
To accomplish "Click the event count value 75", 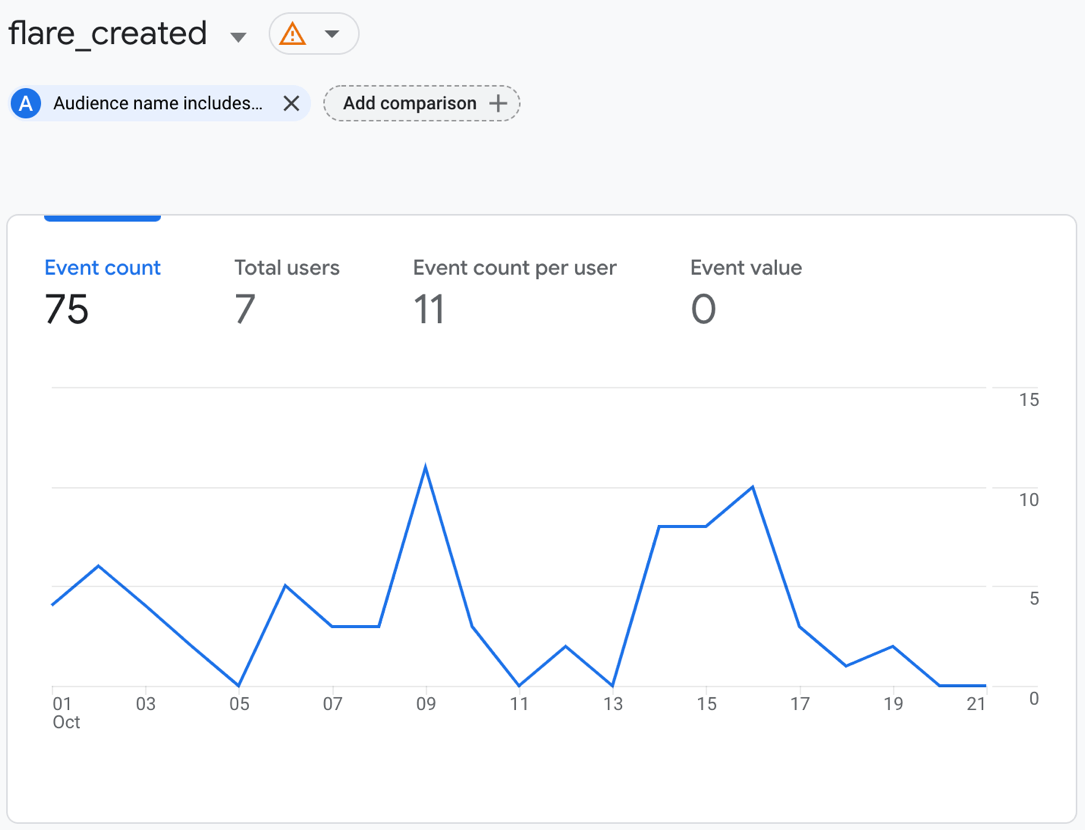I will [67, 310].
